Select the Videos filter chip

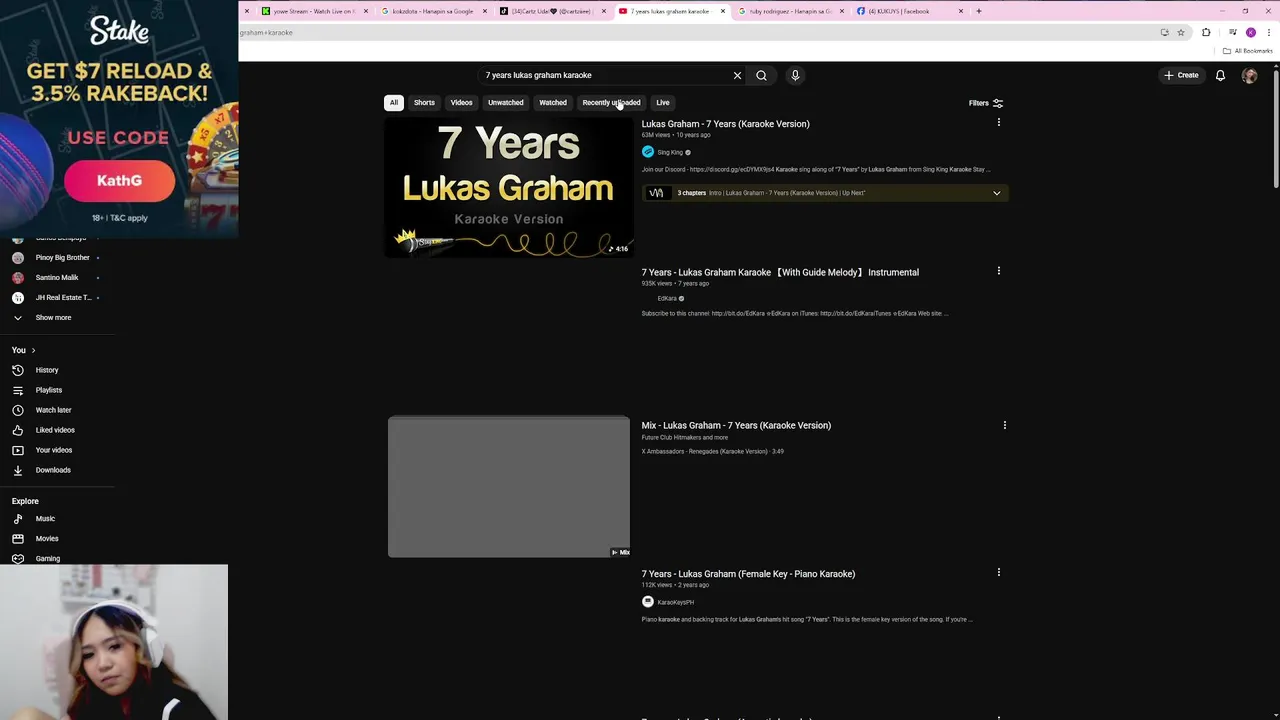(x=461, y=102)
